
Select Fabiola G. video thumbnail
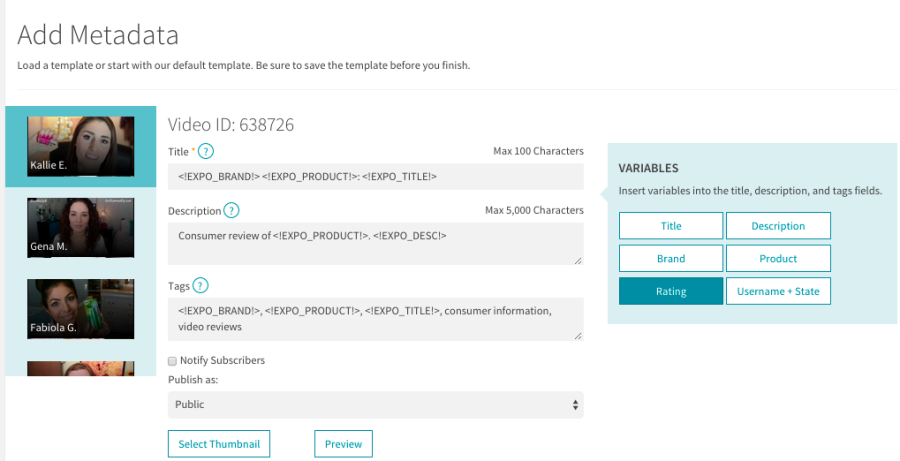coord(81,308)
